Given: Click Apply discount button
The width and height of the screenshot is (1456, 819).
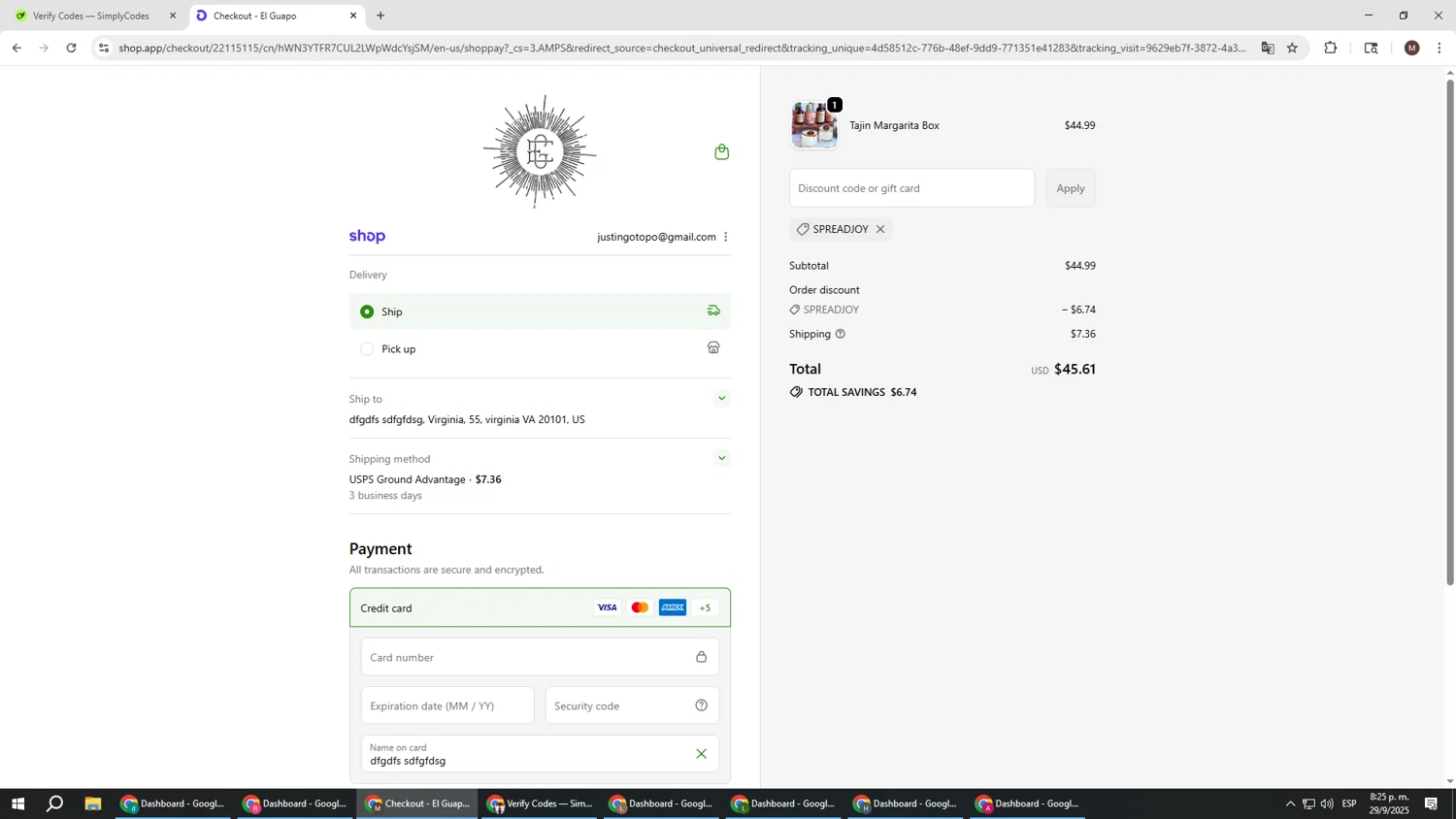Looking at the screenshot, I should [x=1071, y=188].
